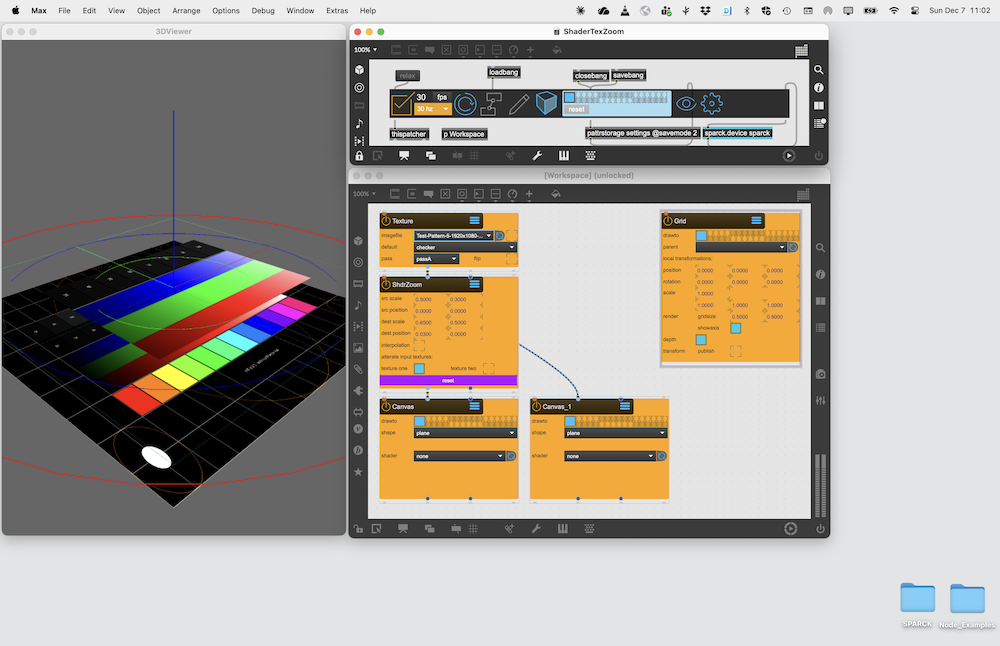
Task: Click the blue 3D cube icon
Action: click(x=546, y=103)
